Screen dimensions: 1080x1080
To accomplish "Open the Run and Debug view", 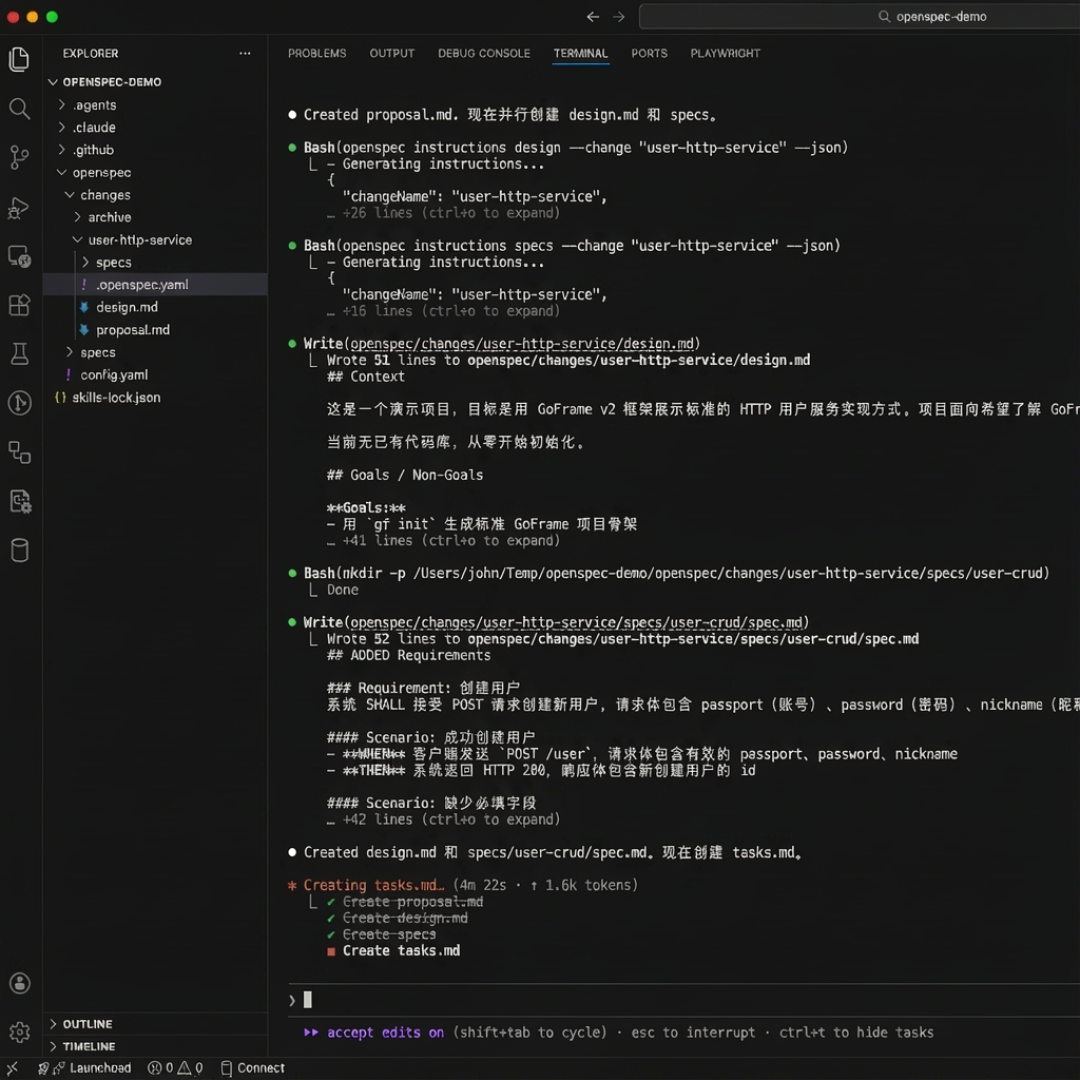I will (x=19, y=207).
